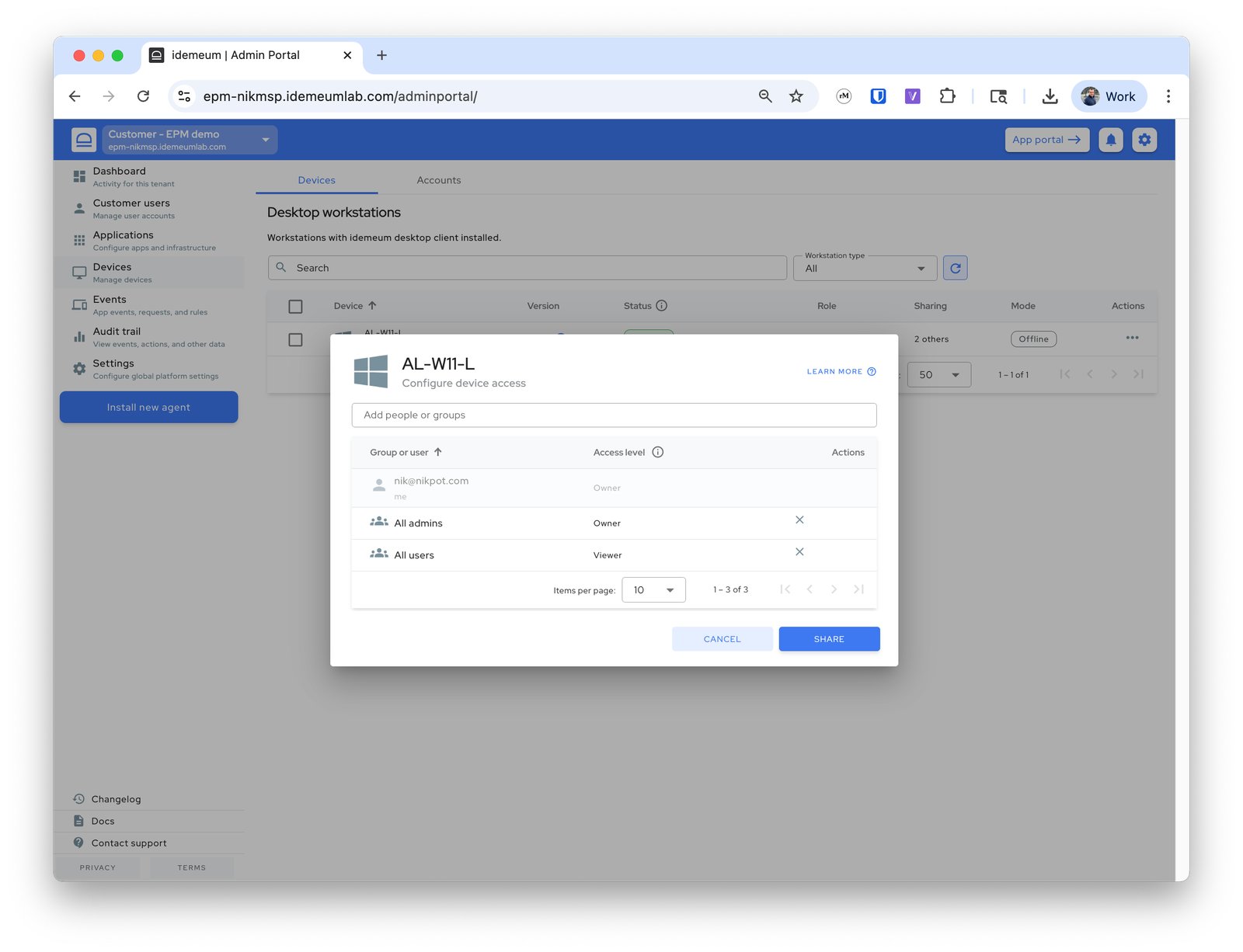Switch to the Accounts tab
Viewport: 1243px width, 952px height.
[439, 180]
